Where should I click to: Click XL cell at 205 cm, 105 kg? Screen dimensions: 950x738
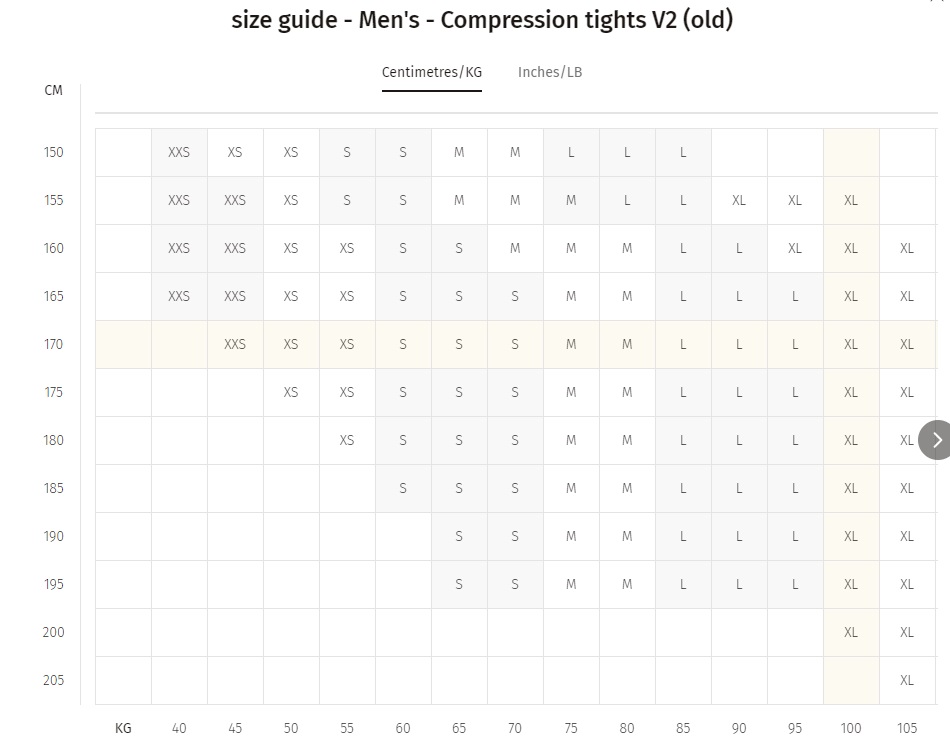point(906,680)
